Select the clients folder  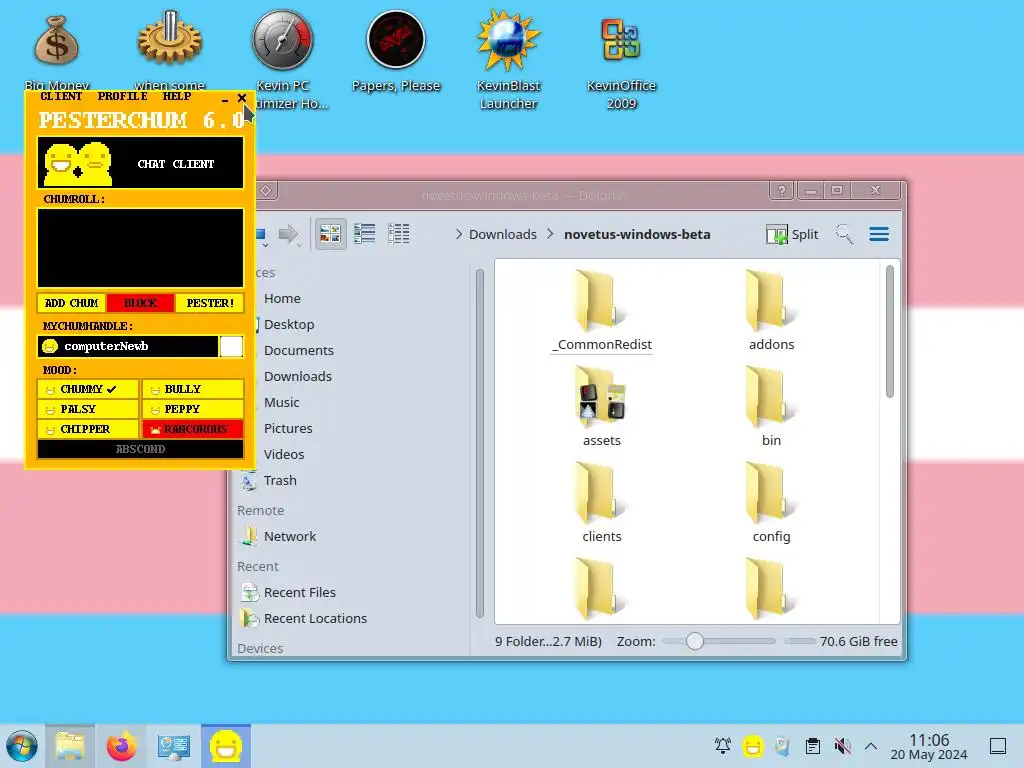[x=601, y=502]
